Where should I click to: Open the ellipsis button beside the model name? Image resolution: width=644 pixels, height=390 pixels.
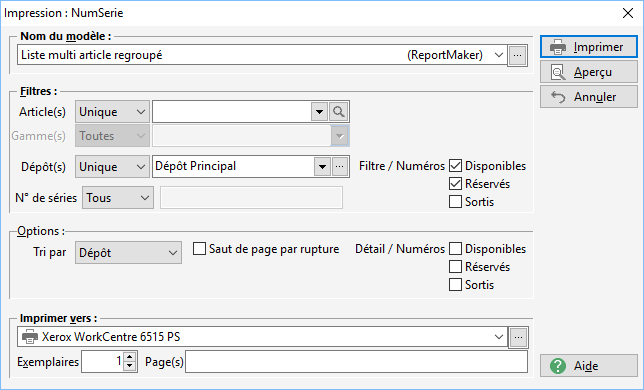coord(518,55)
